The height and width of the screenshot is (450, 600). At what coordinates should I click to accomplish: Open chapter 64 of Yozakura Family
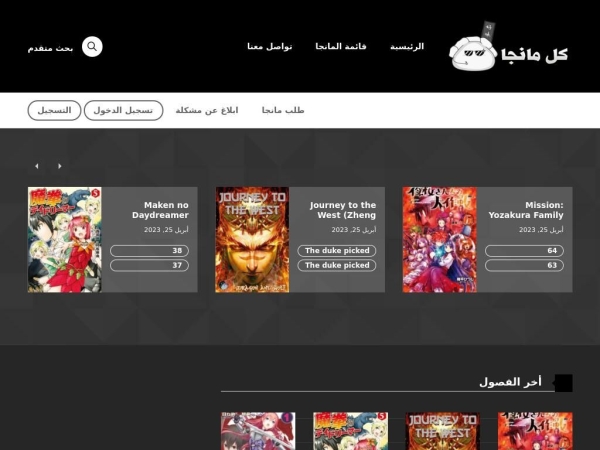(524, 251)
